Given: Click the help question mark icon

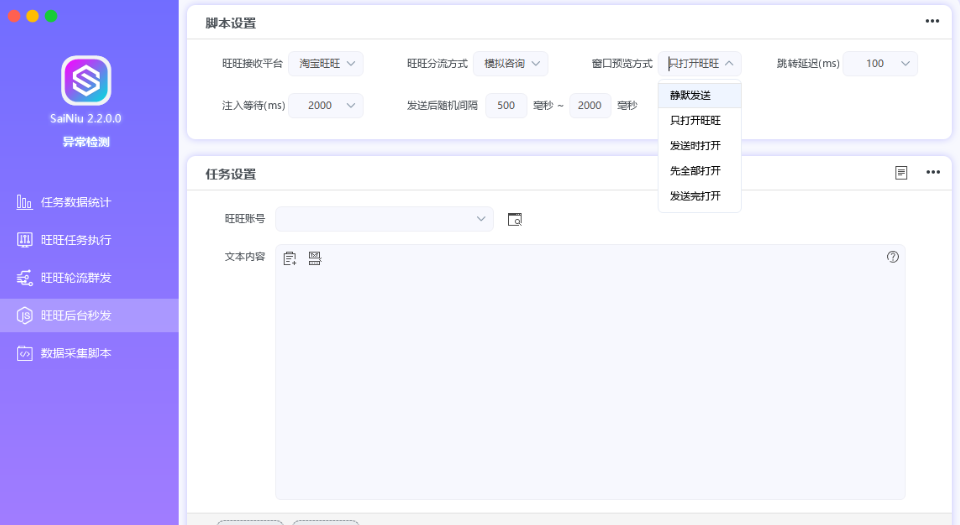Looking at the screenshot, I should coord(893,257).
